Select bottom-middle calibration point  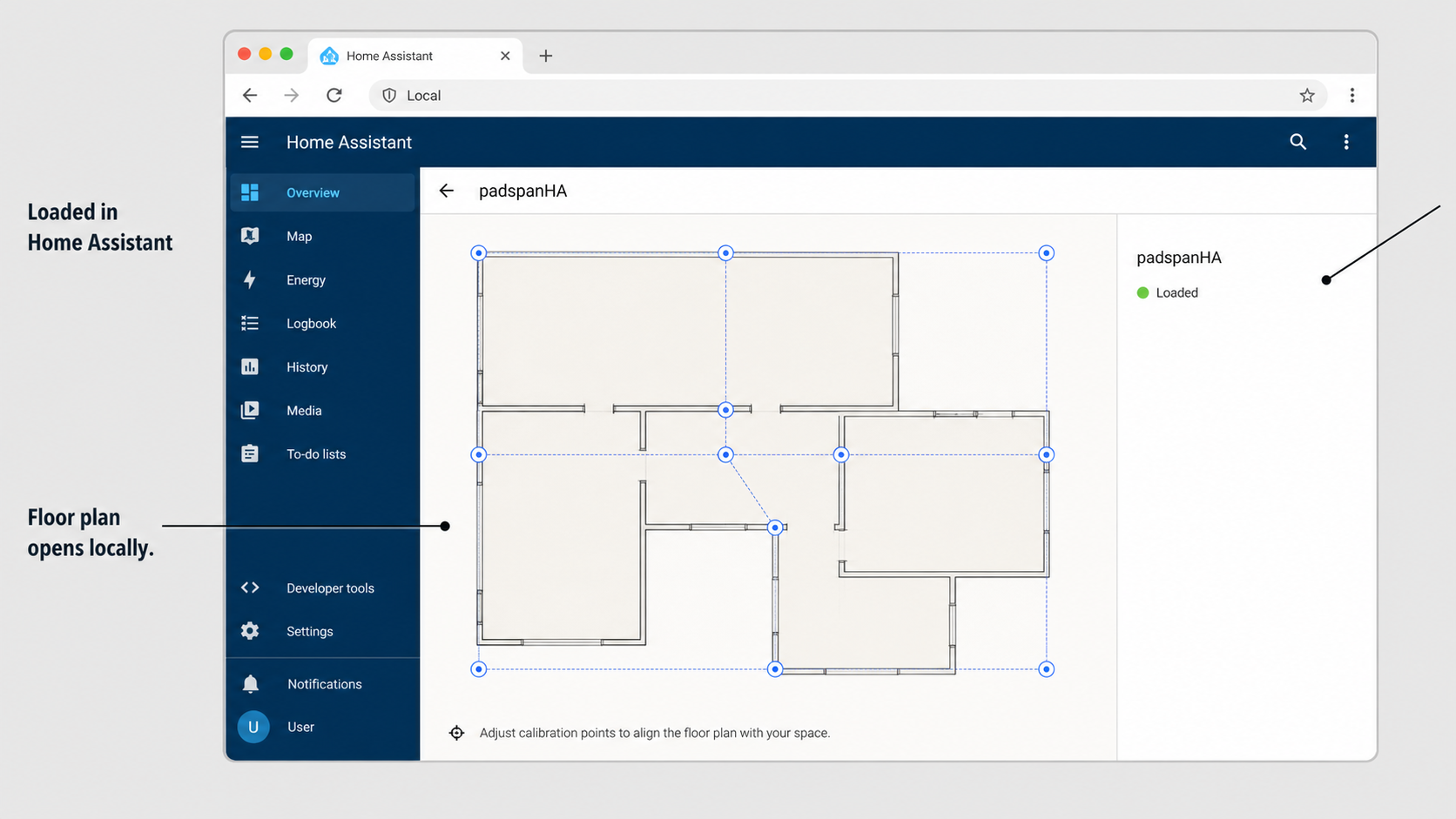775,669
